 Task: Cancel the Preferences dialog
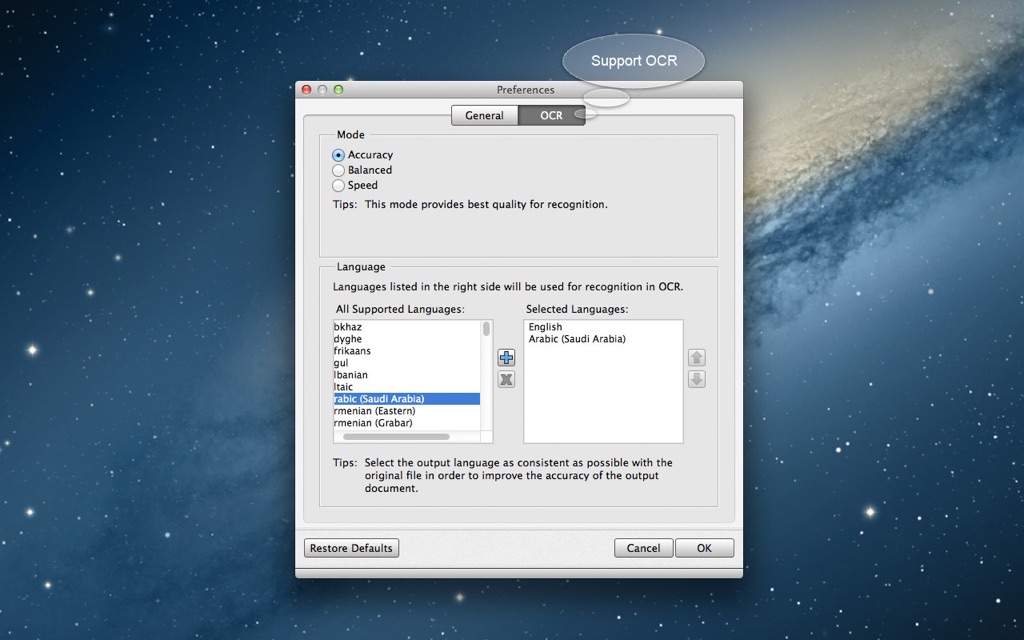point(643,548)
